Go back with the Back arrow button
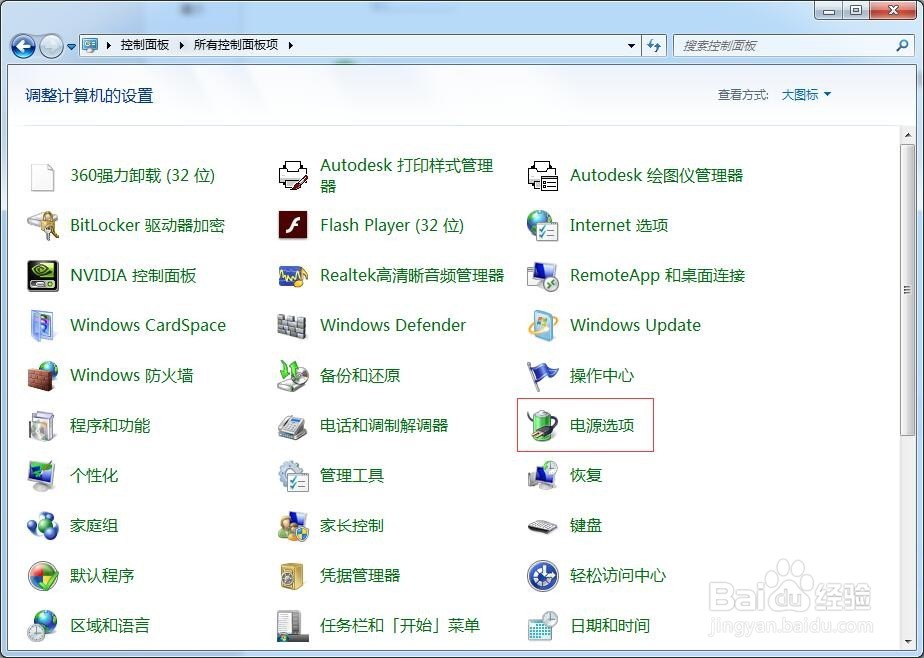 coord(24,46)
